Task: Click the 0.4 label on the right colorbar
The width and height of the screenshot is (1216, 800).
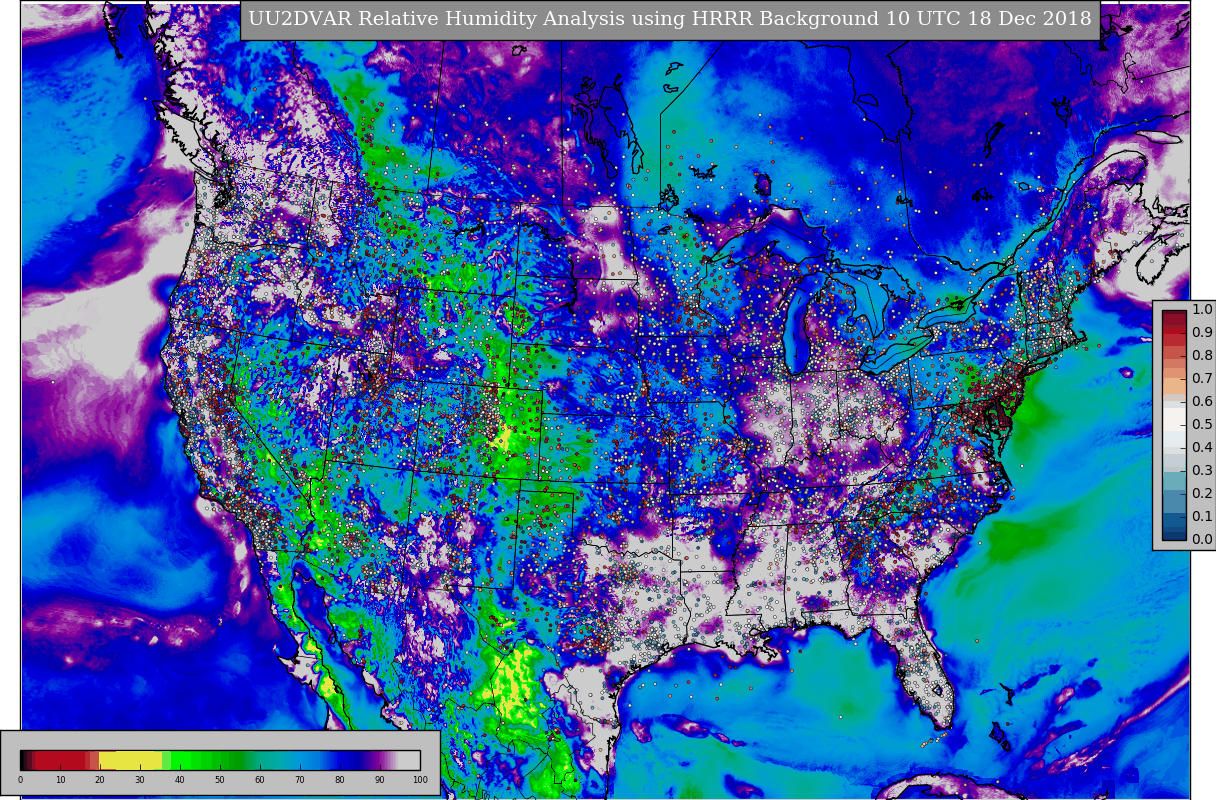Action: point(1202,447)
